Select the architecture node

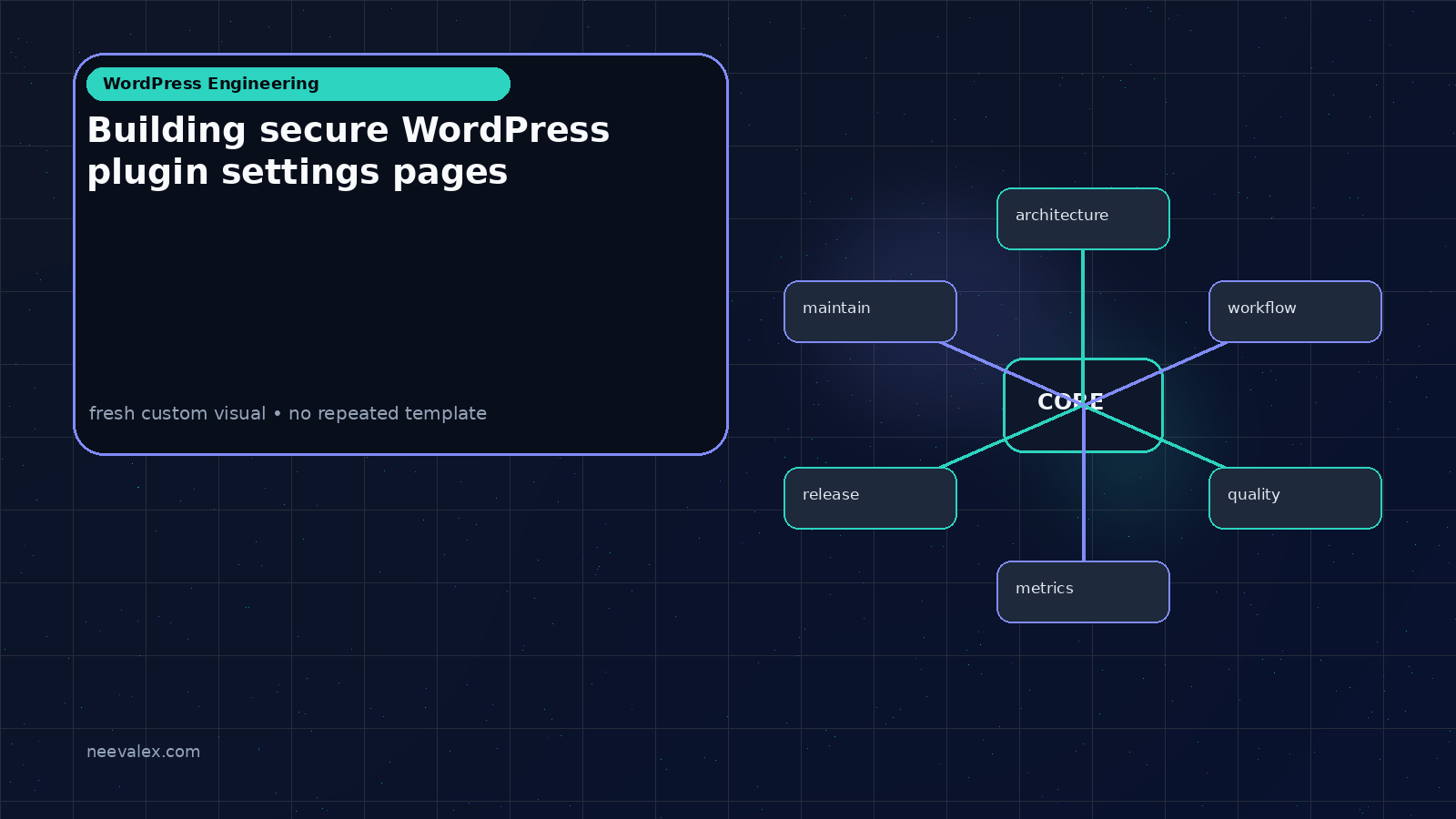[1083, 218]
